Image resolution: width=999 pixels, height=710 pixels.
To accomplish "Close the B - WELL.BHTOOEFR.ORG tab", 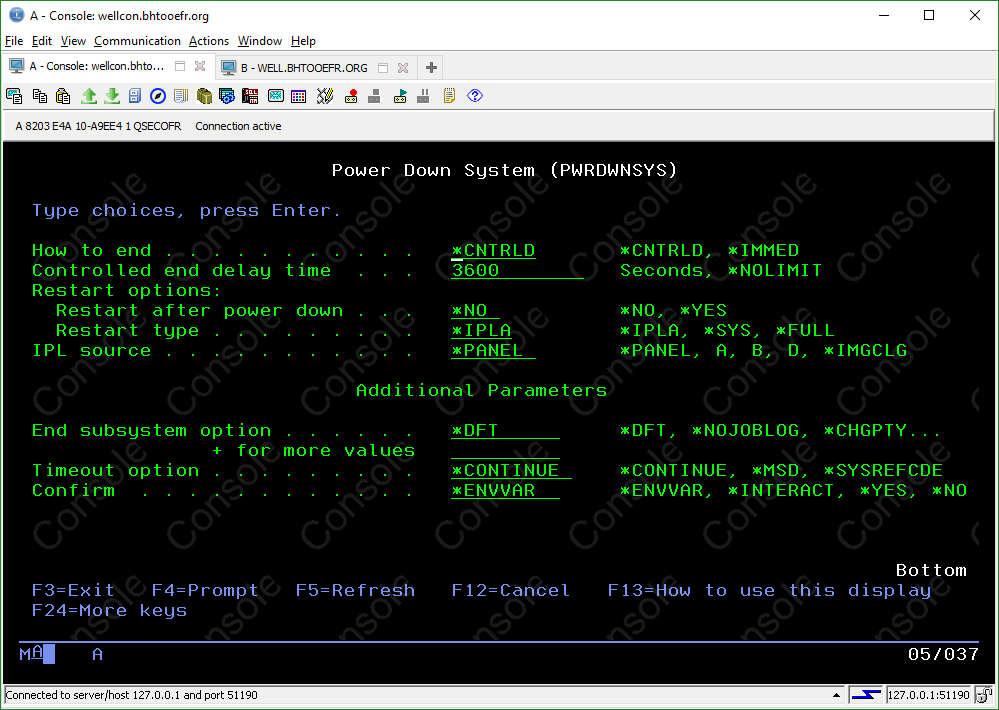I will pyautogui.click(x=404, y=67).
